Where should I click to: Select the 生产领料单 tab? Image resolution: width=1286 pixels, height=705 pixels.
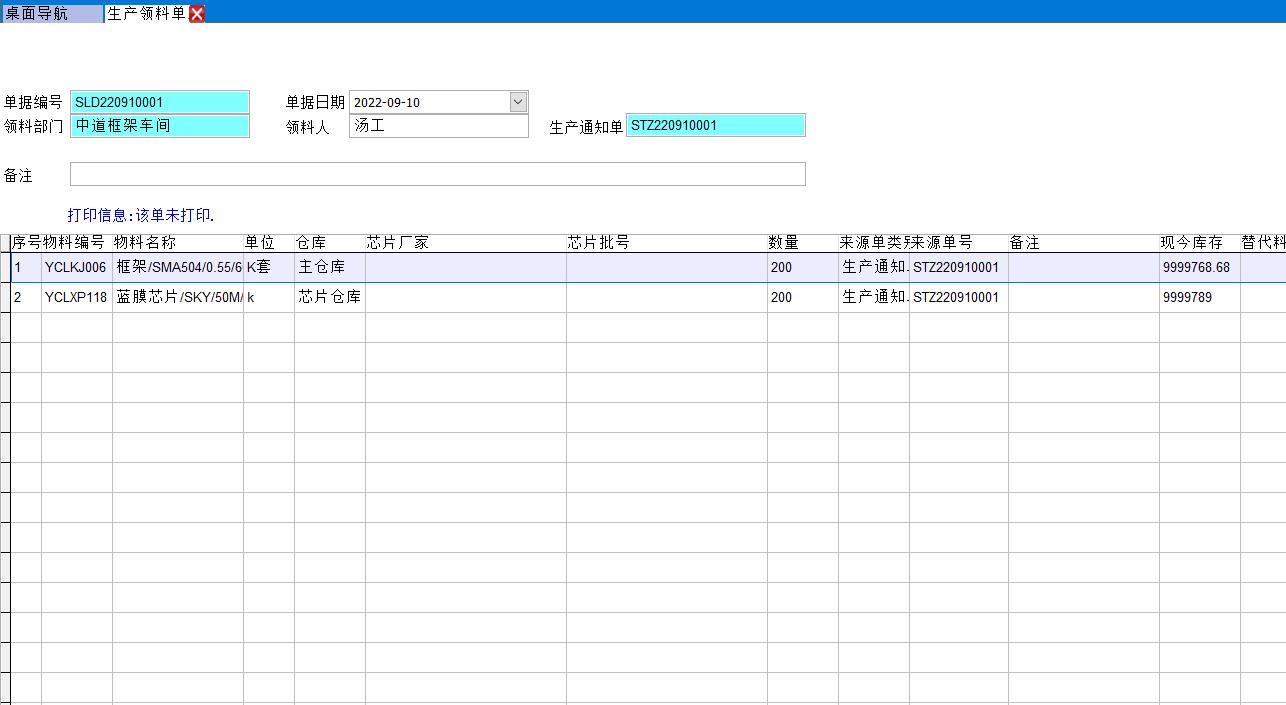(145, 13)
